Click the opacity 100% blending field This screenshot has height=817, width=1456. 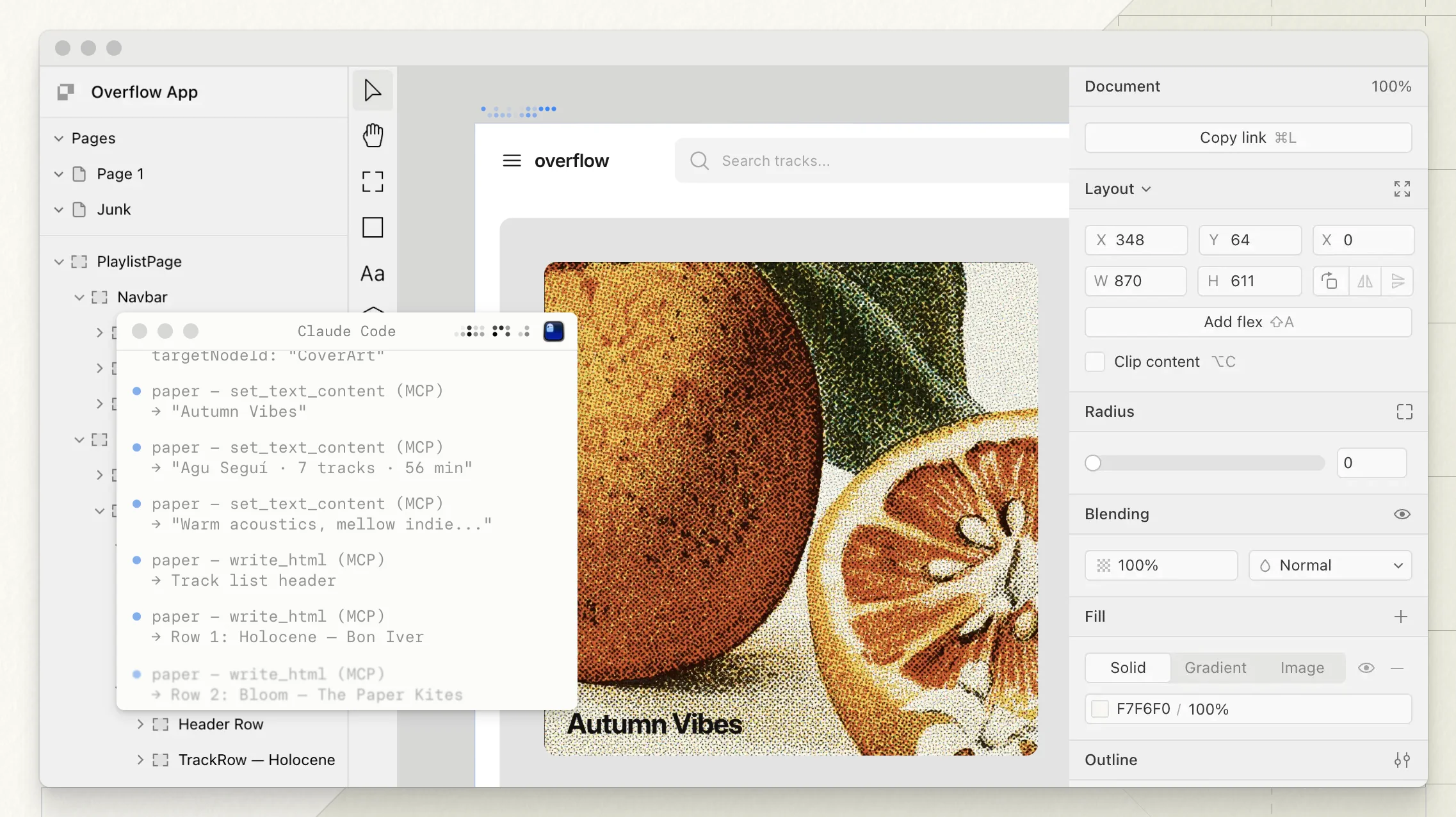tap(1161, 565)
